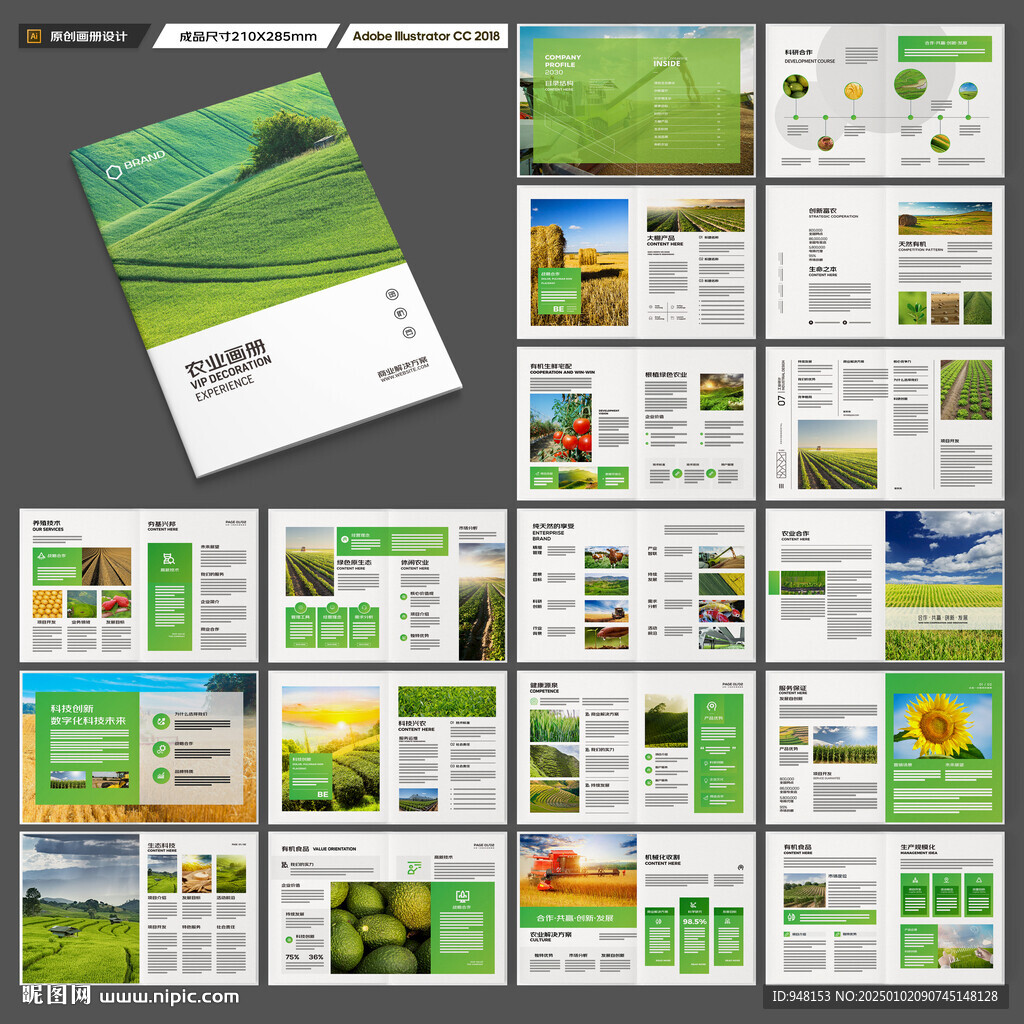Click 商业解决方案 text on the cover
Screen dimensions: 1024x1024
402,367
